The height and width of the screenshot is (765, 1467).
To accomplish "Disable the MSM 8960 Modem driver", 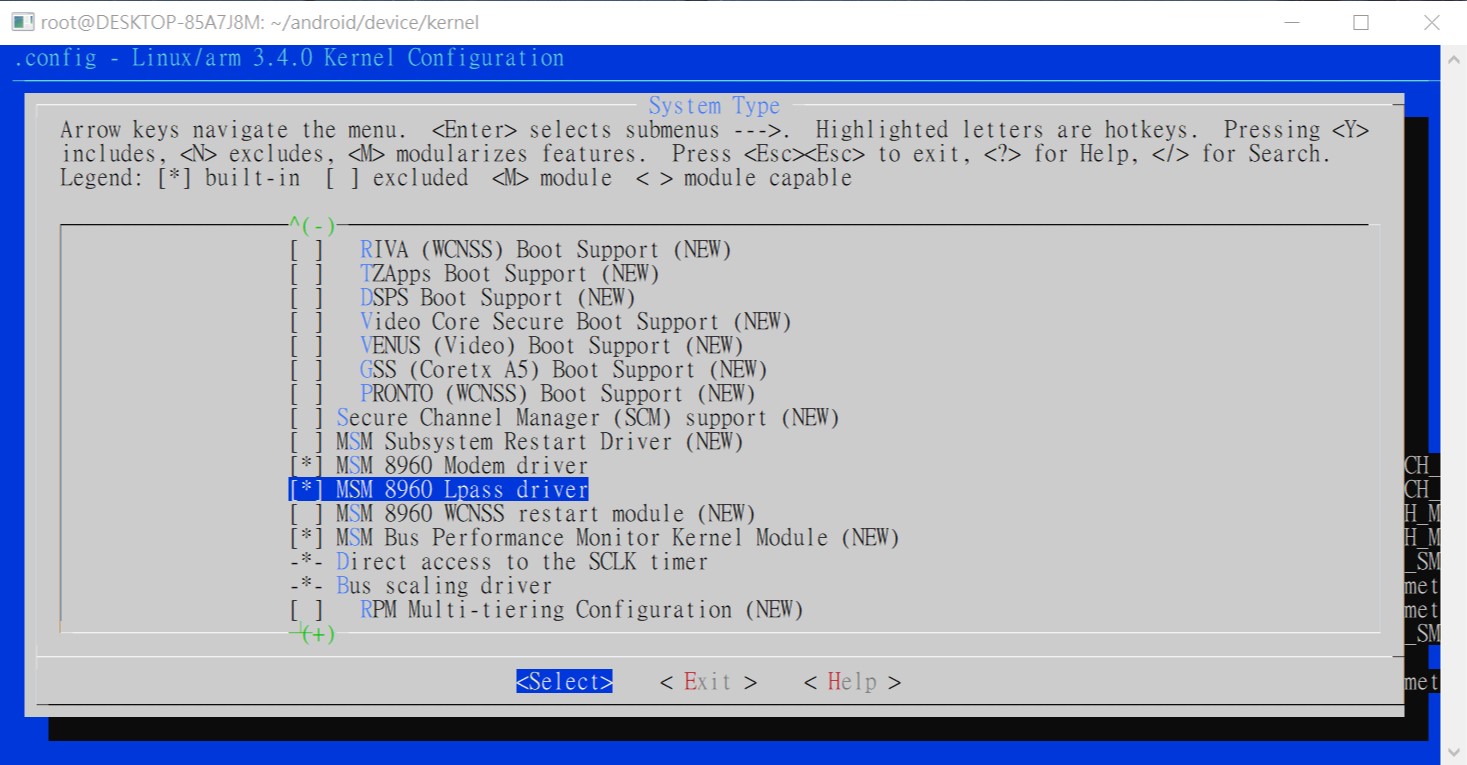I will tap(307, 466).
